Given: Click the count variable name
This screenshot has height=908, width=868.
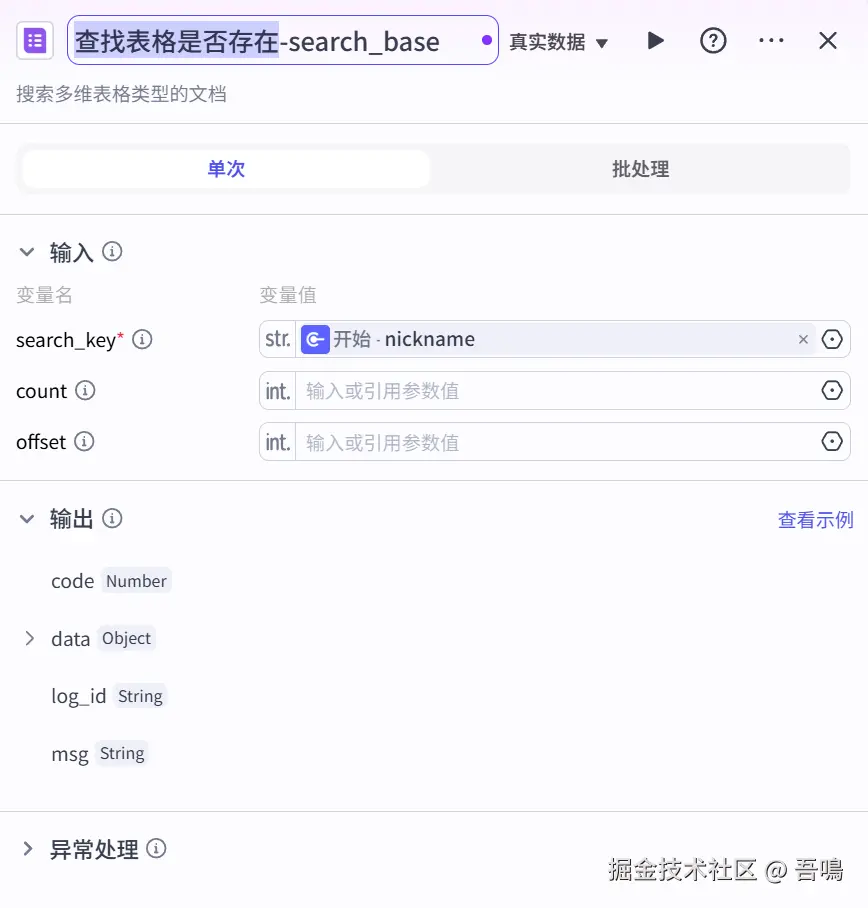Looking at the screenshot, I should point(42,391).
